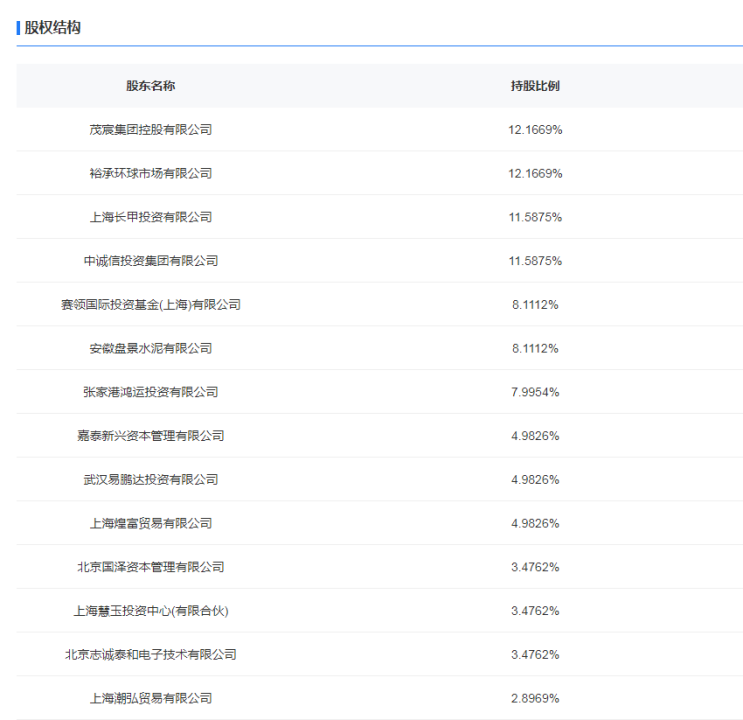Viewport: 743px width, 720px height.
Task: Select 8.1112% in the 赛领国际 row
Action: click(x=535, y=305)
